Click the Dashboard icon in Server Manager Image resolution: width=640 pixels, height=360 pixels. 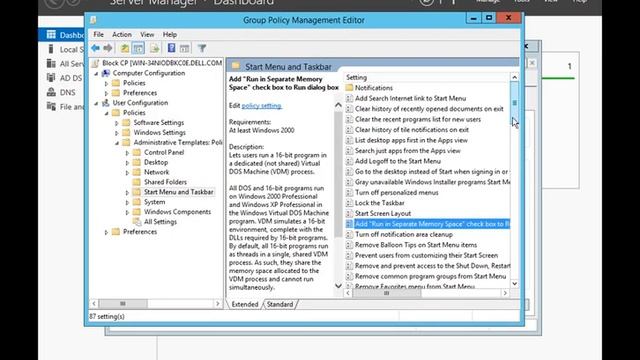click(x=51, y=35)
